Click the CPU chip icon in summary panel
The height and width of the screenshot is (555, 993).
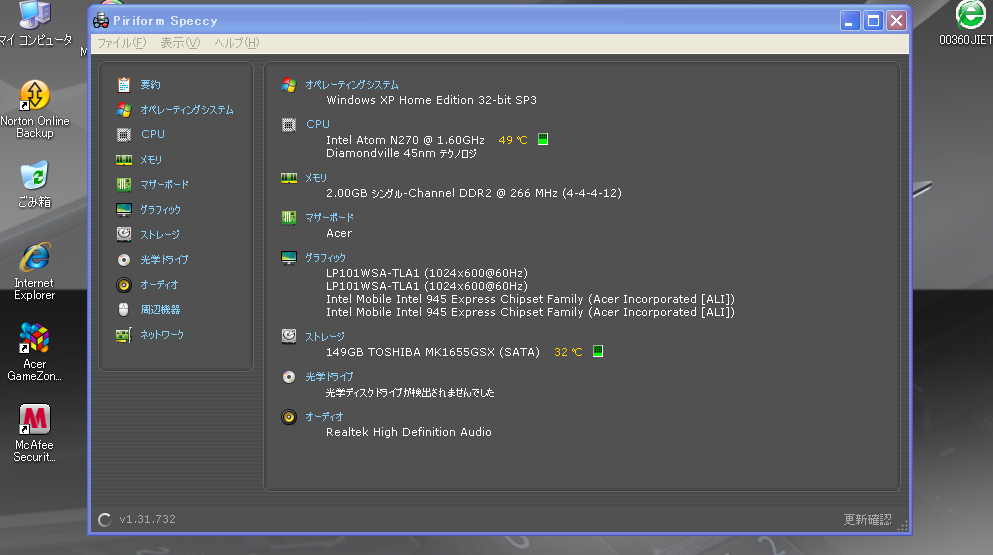pos(289,125)
